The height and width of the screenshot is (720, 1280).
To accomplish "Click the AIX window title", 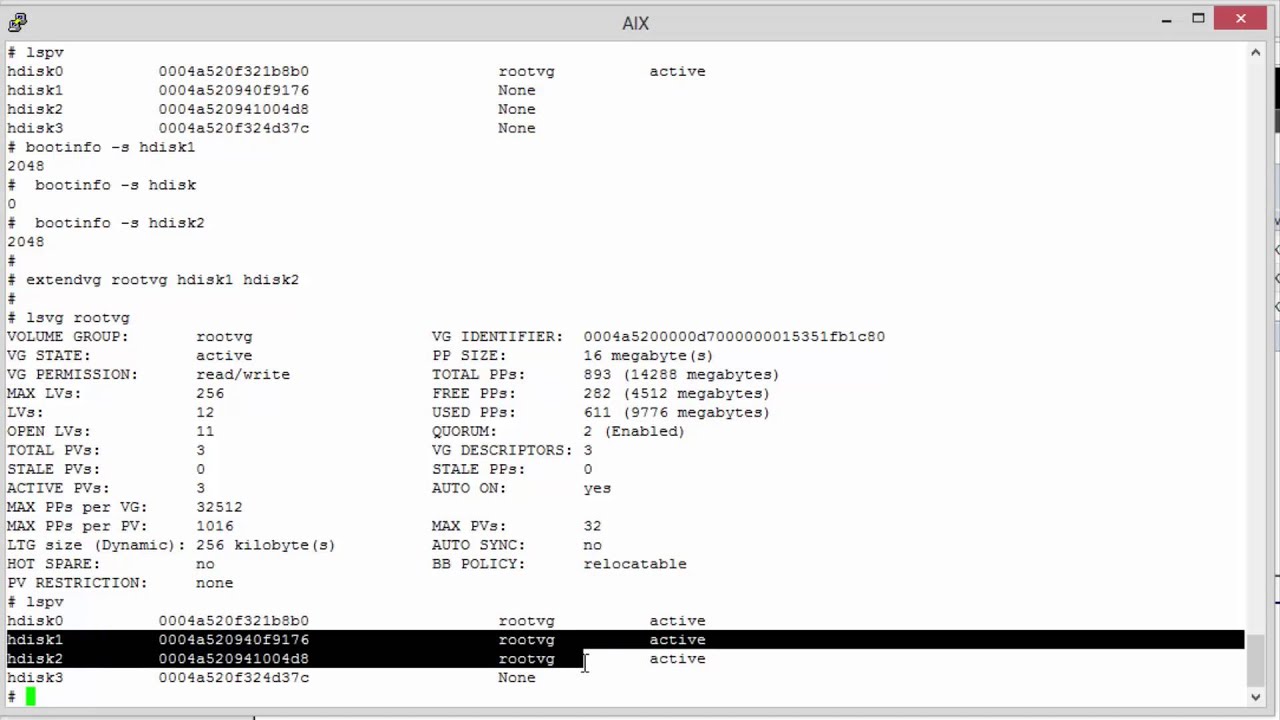I will coord(635,23).
